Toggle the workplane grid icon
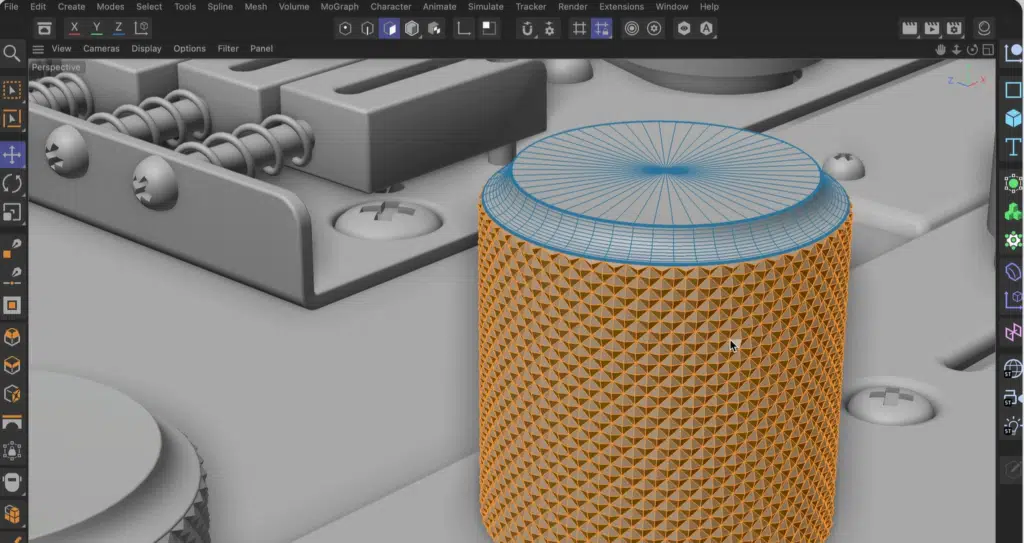The image size is (1024, 543). [579, 28]
